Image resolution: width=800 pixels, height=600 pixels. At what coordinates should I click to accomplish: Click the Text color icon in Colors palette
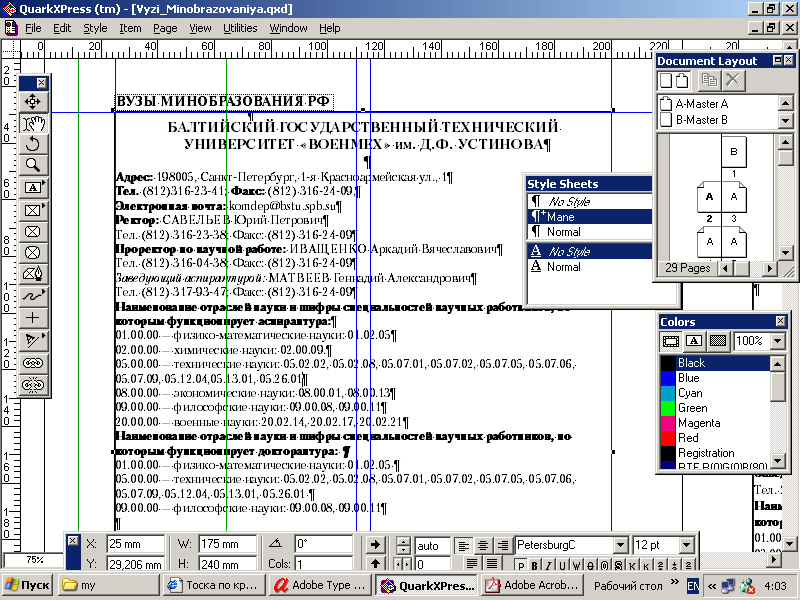[694, 341]
